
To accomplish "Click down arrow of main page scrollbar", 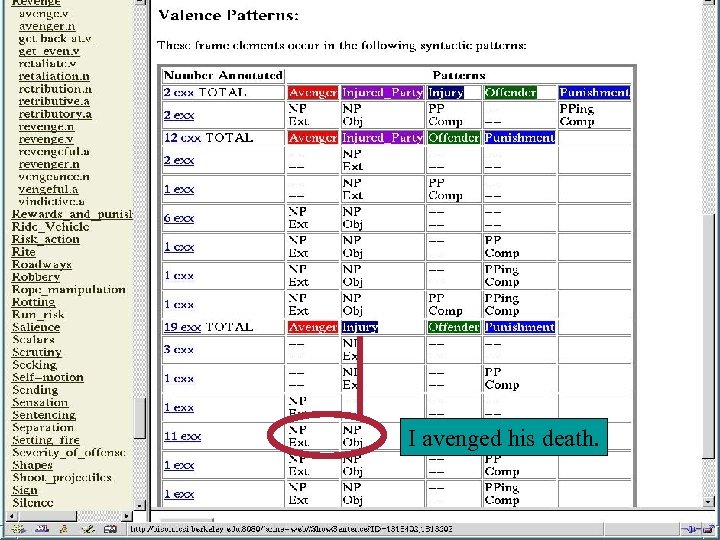I will (x=709, y=501).
